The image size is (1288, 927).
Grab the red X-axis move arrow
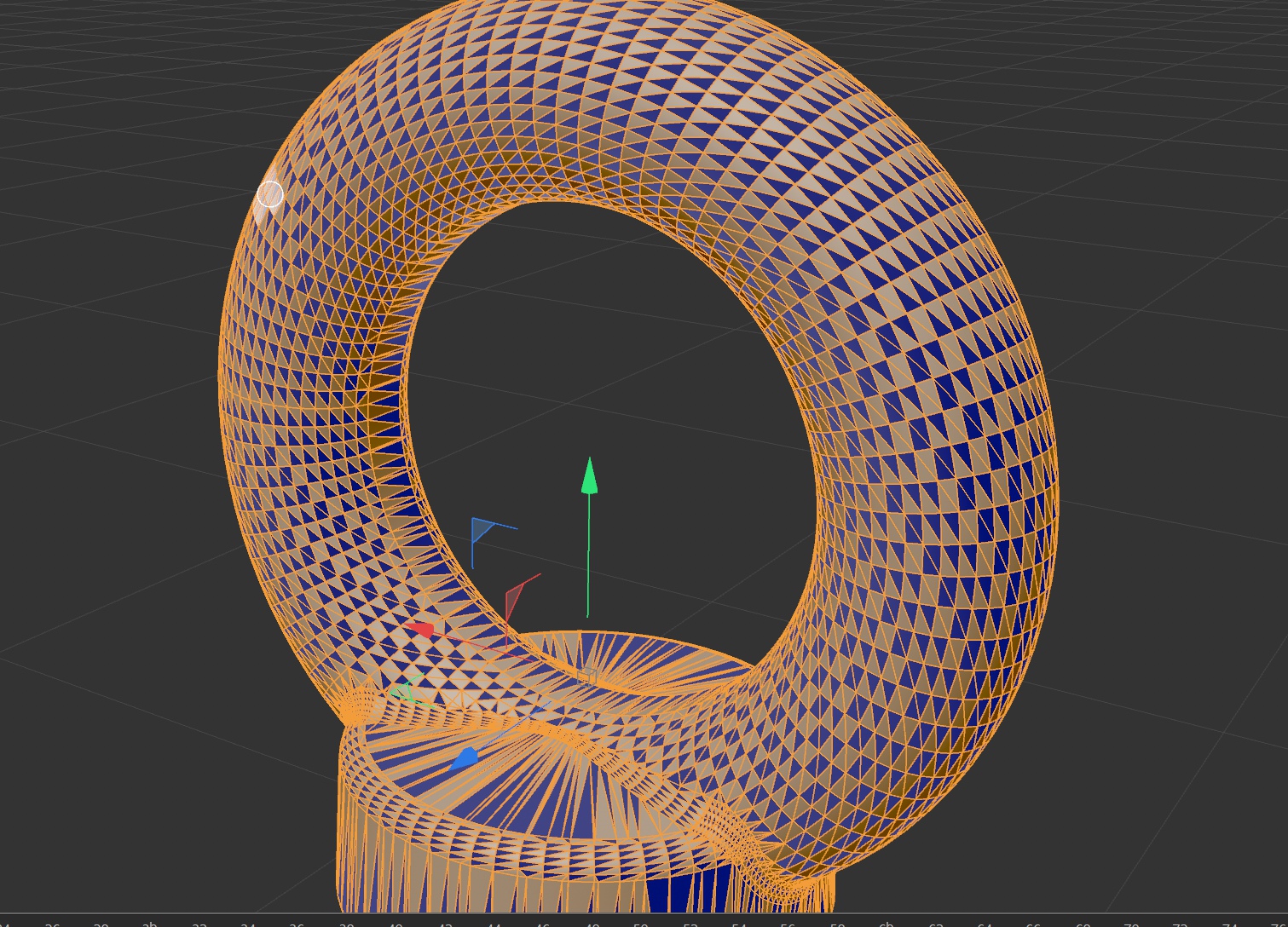[x=419, y=630]
